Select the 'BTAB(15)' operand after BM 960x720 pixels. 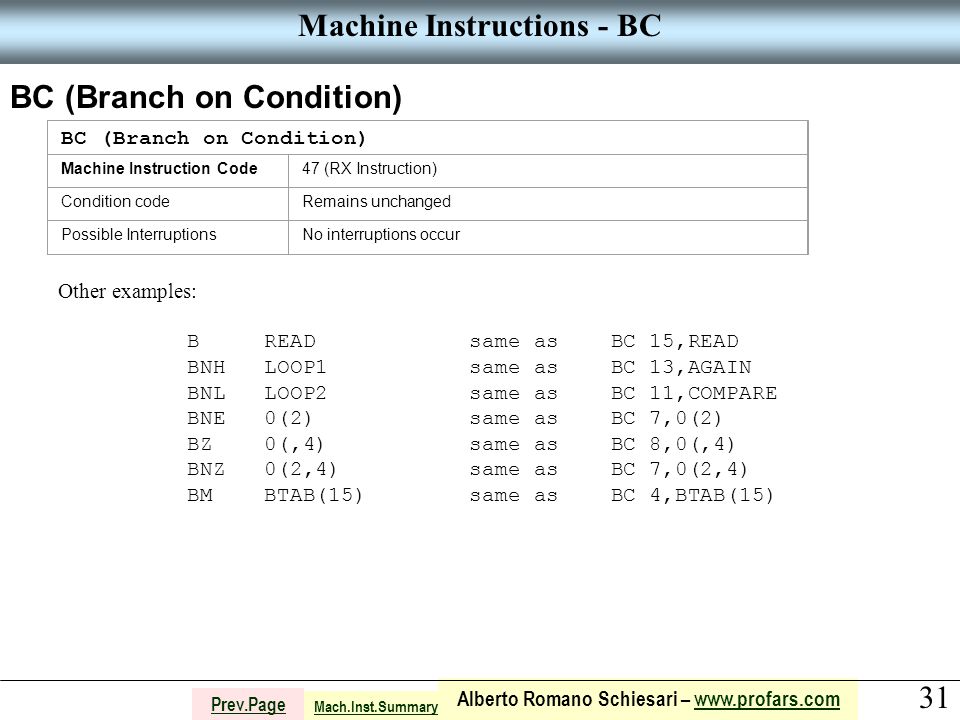[313, 495]
